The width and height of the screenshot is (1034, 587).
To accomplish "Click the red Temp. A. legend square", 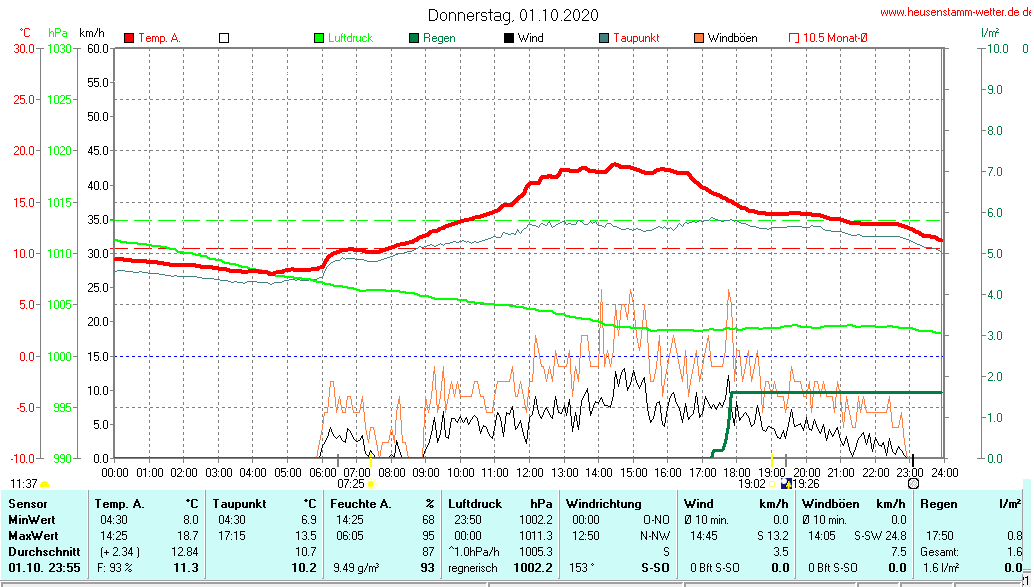I will (129, 38).
